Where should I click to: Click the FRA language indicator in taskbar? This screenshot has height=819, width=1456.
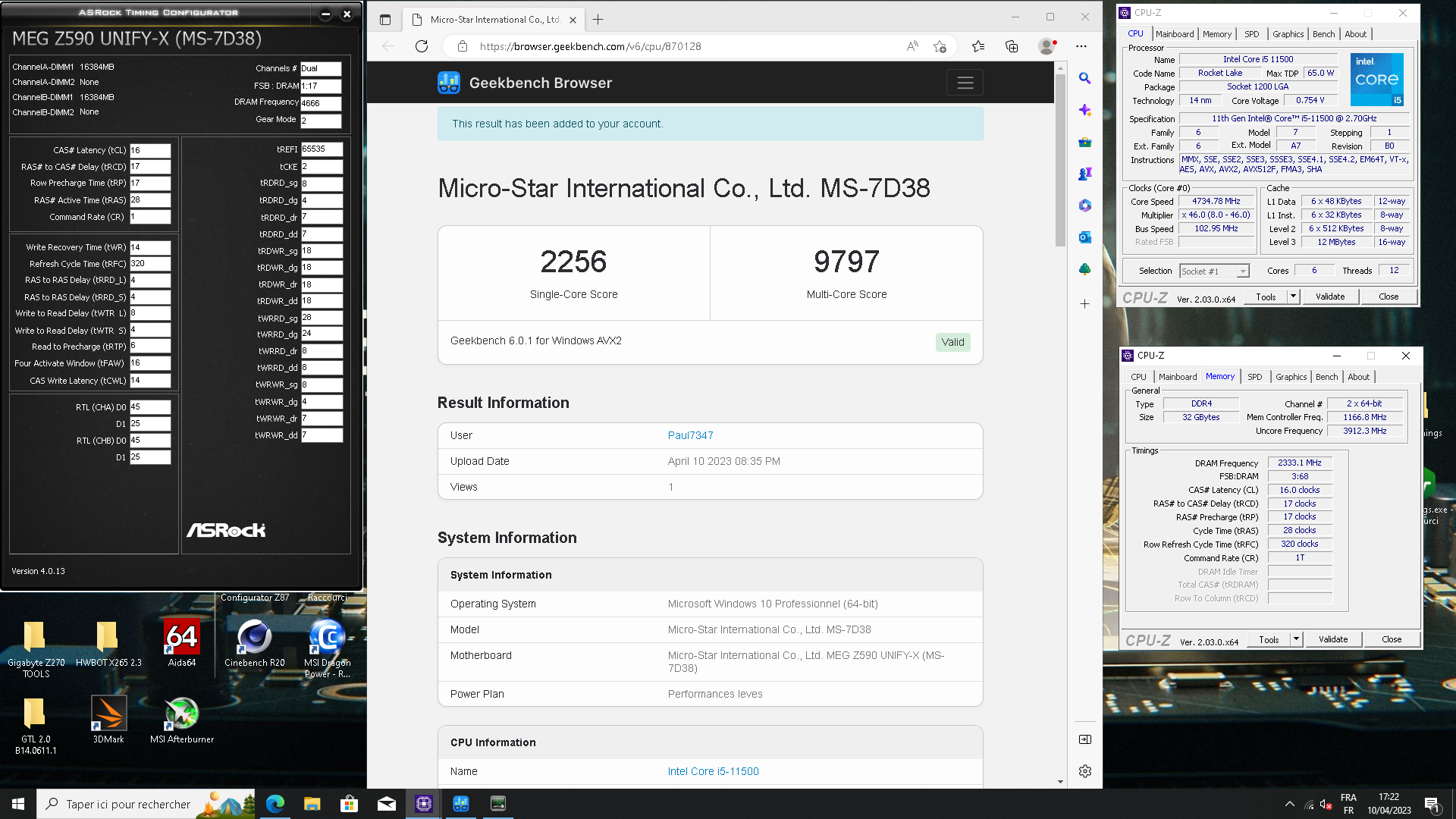(x=1348, y=797)
